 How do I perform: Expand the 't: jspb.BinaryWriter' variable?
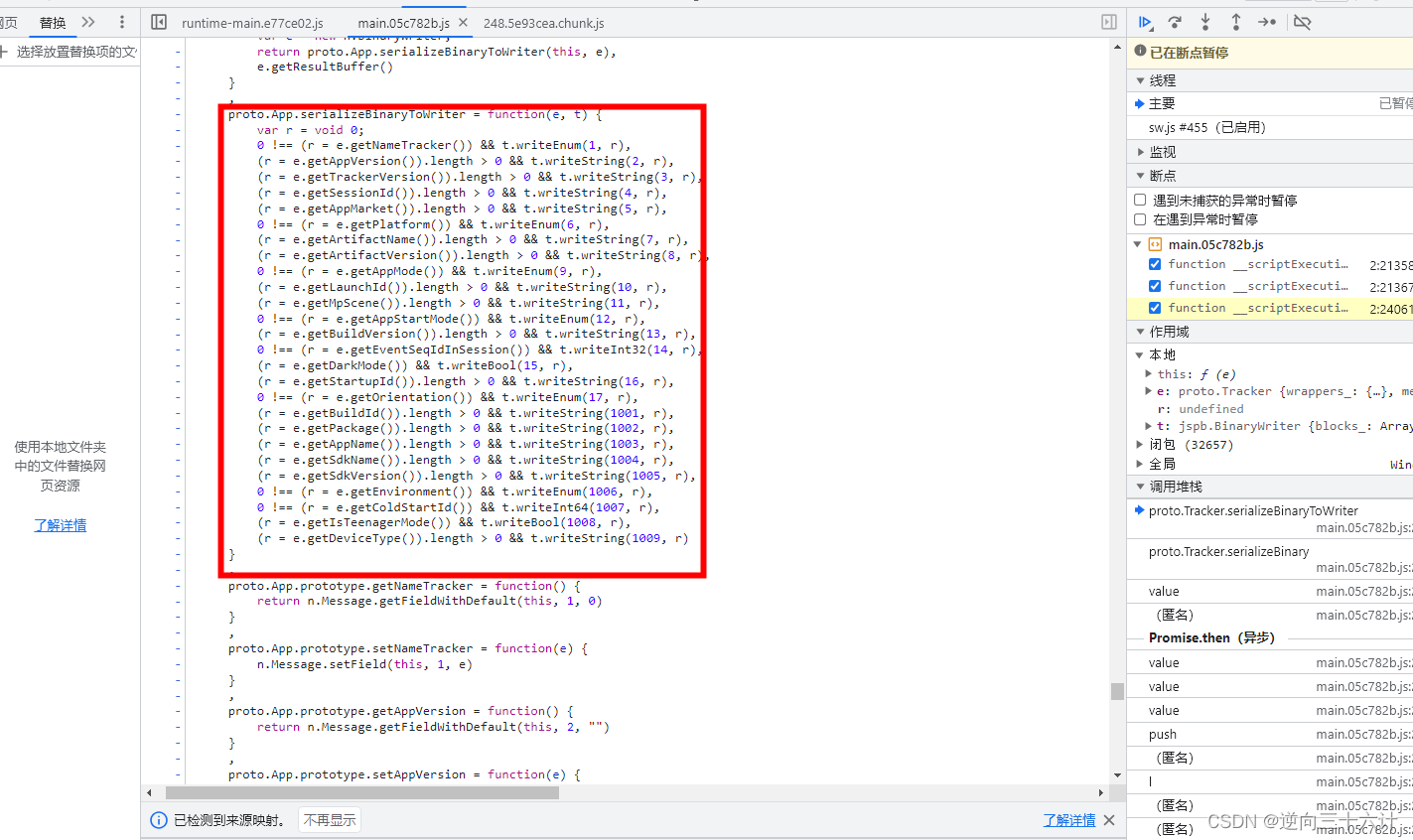(x=1149, y=426)
